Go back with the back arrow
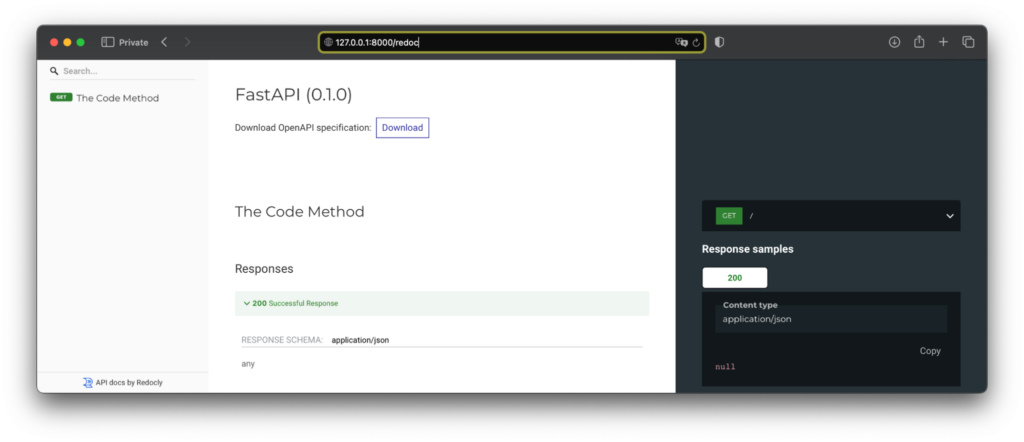 pyautogui.click(x=164, y=42)
